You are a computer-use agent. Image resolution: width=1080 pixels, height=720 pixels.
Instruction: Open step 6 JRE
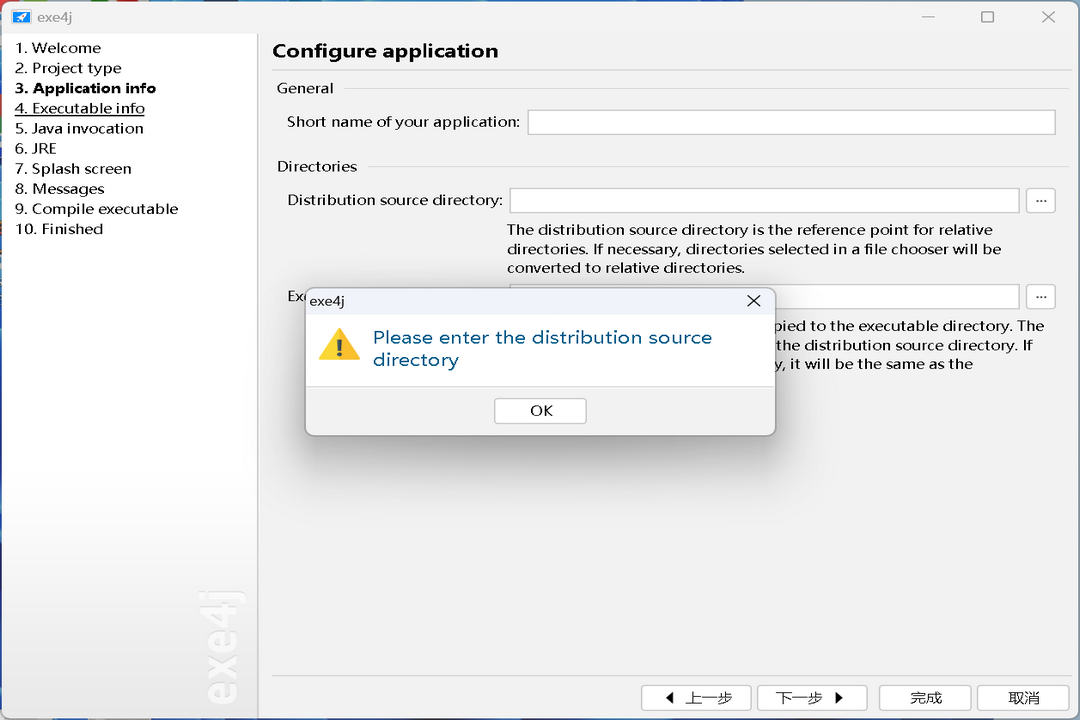tap(36, 148)
